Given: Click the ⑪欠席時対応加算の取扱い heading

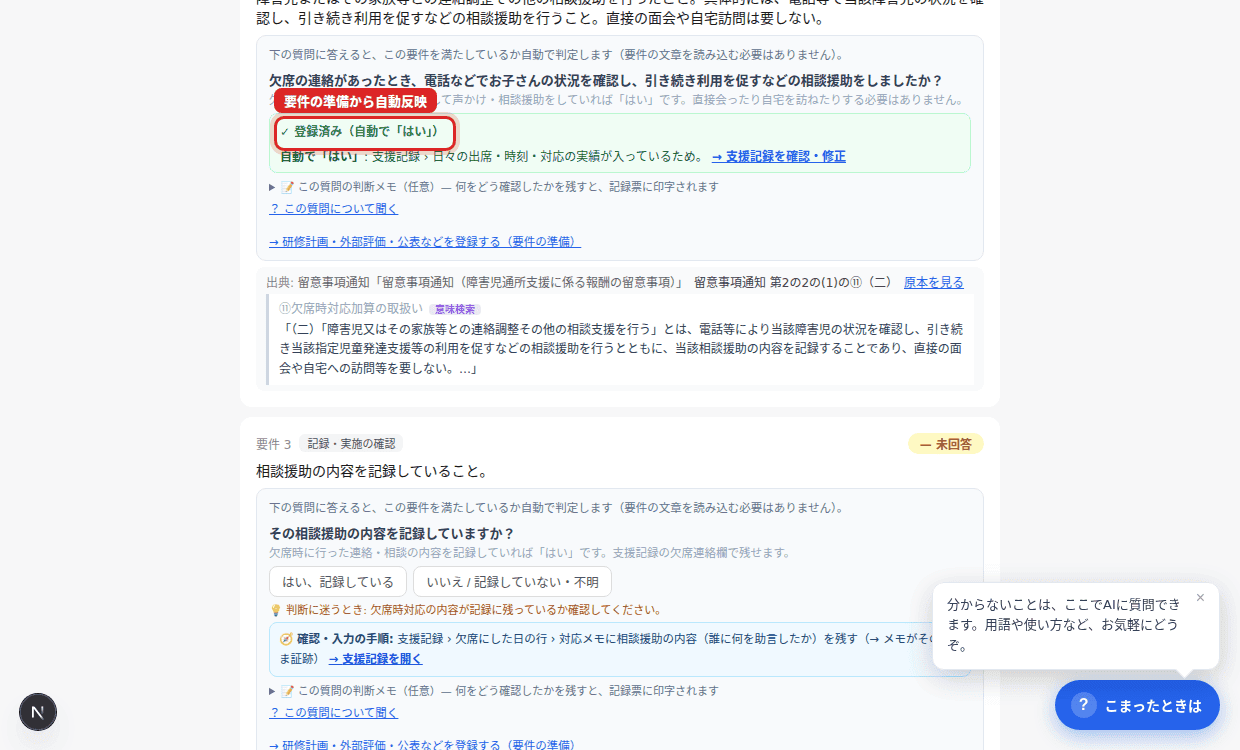Looking at the screenshot, I should (351, 309).
